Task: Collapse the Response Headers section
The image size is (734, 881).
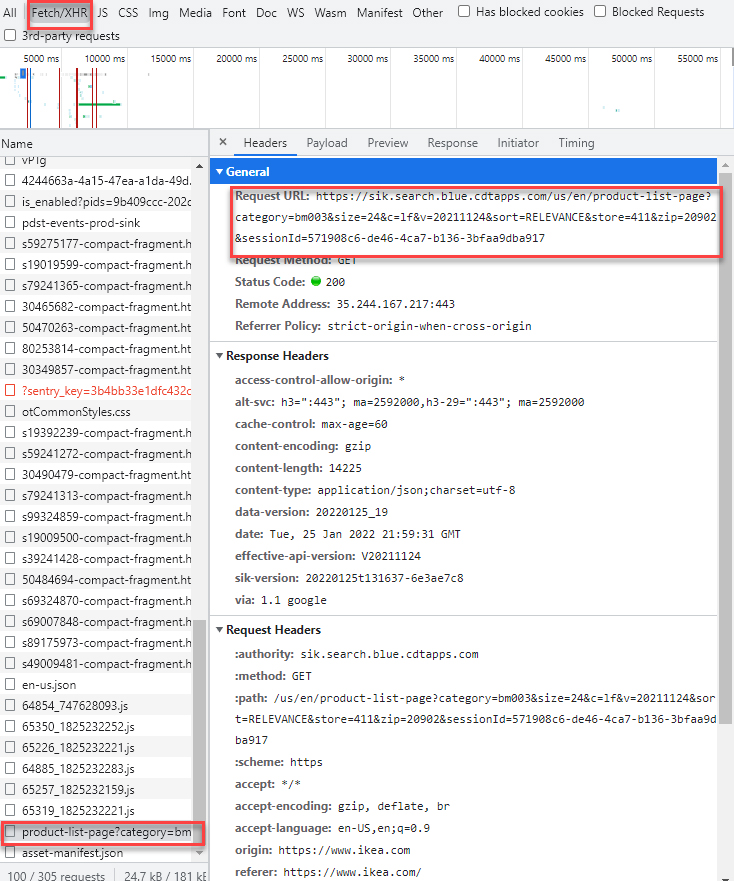Action: [219, 356]
